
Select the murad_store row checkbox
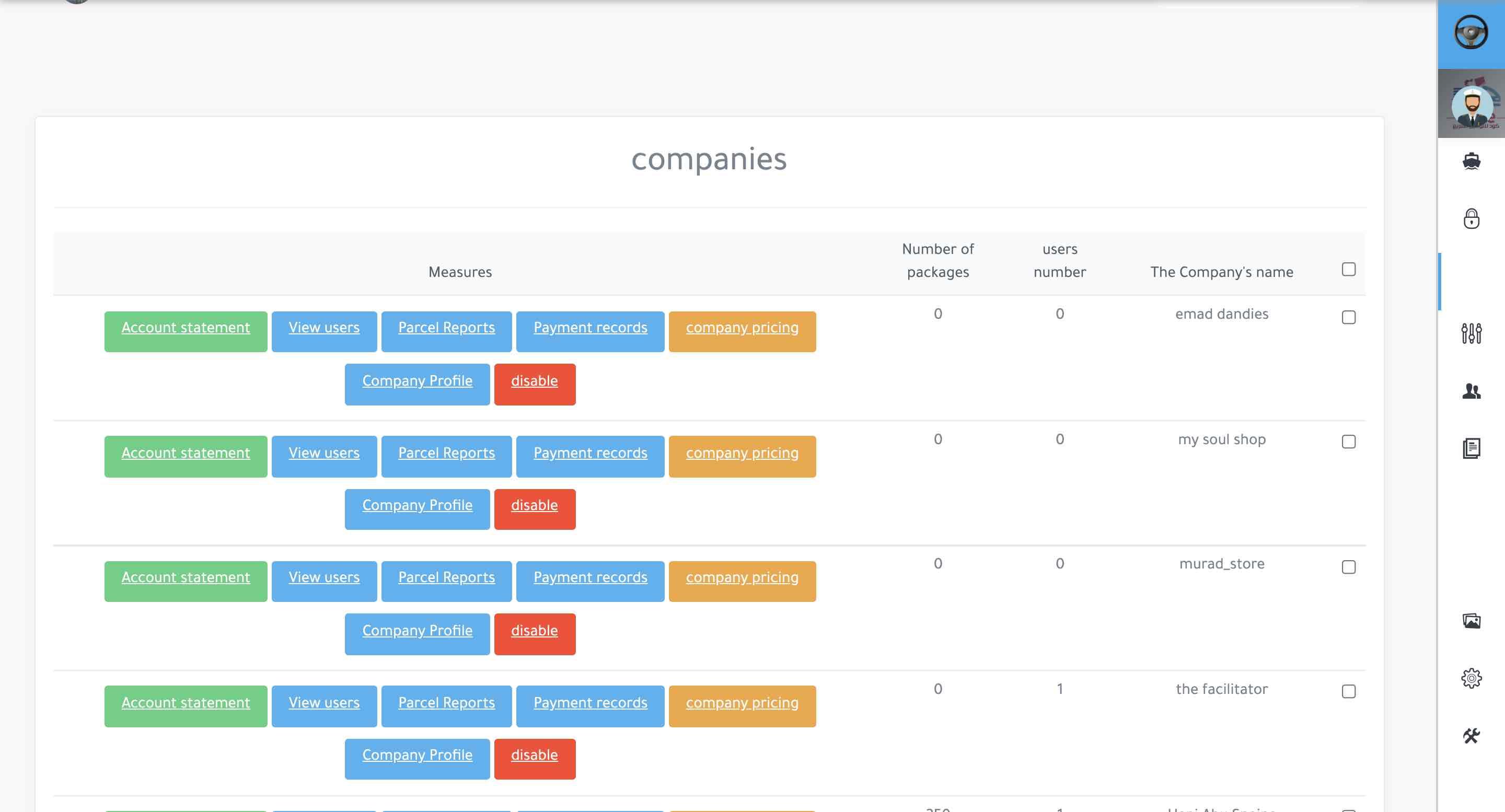click(x=1348, y=566)
